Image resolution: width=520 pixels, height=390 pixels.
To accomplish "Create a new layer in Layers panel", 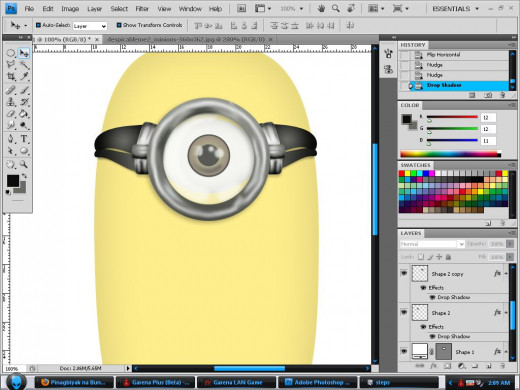I will [x=488, y=366].
